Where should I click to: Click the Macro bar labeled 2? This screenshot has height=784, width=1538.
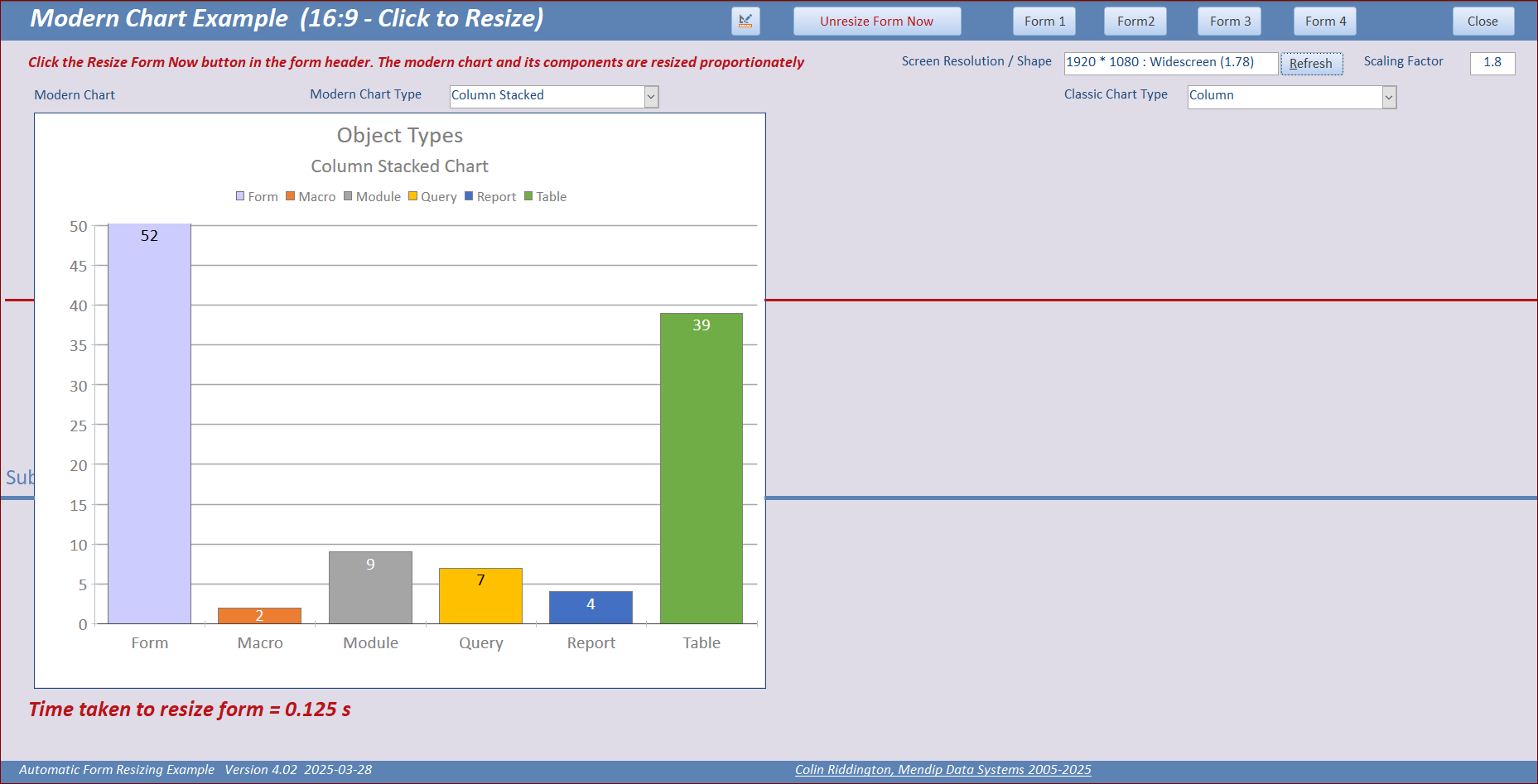pos(259,616)
